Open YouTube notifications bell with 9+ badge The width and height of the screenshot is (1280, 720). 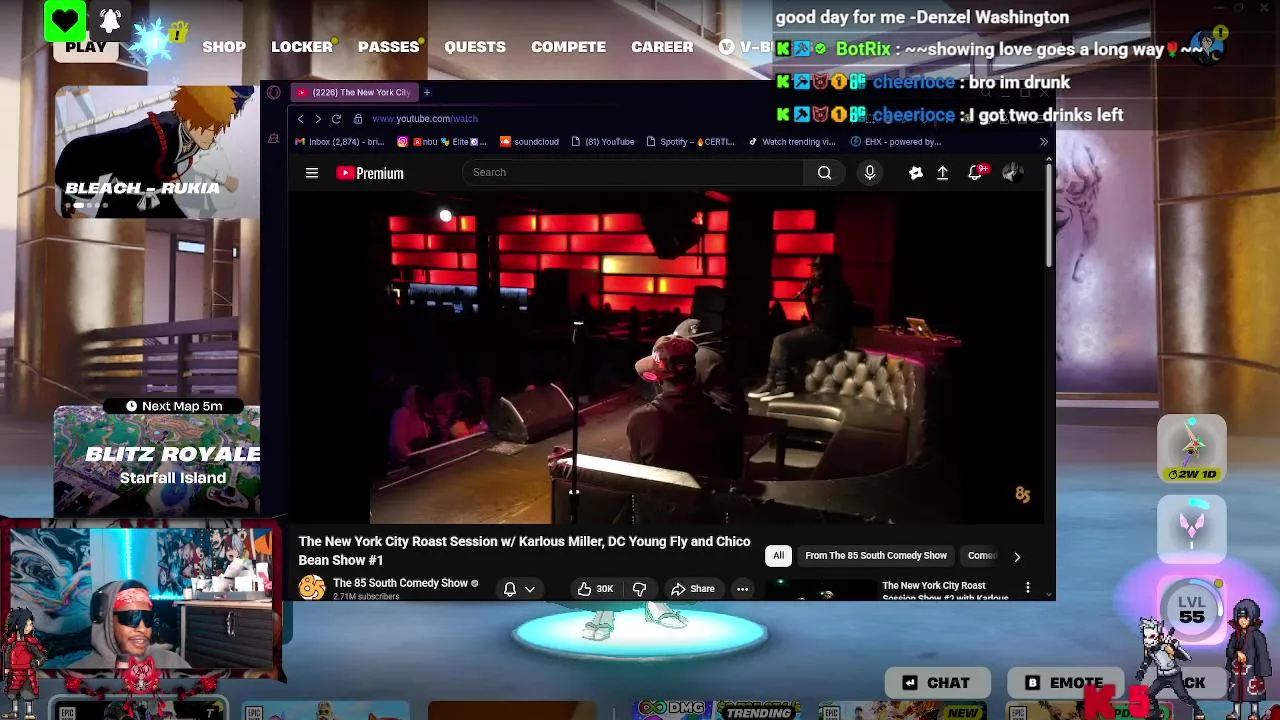click(x=976, y=172)
